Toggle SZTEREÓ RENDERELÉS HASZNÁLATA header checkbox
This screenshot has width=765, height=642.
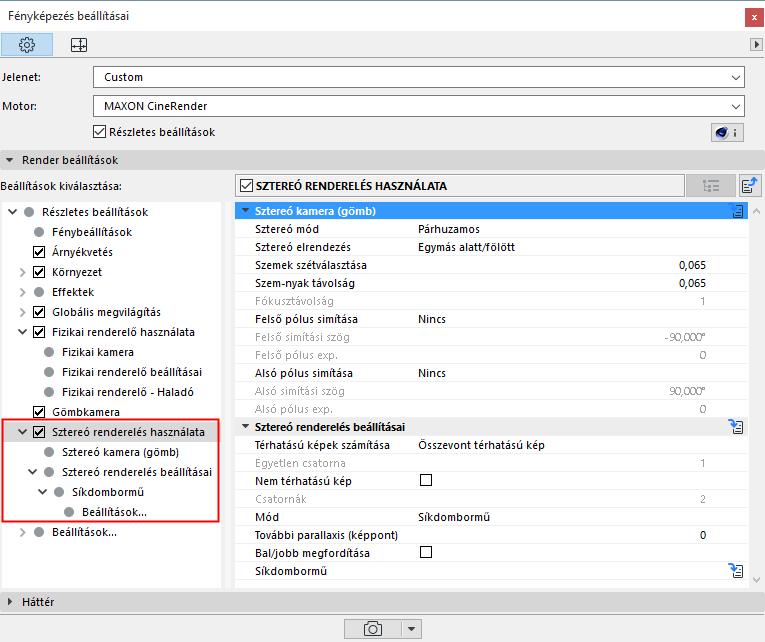coord(246,186)
